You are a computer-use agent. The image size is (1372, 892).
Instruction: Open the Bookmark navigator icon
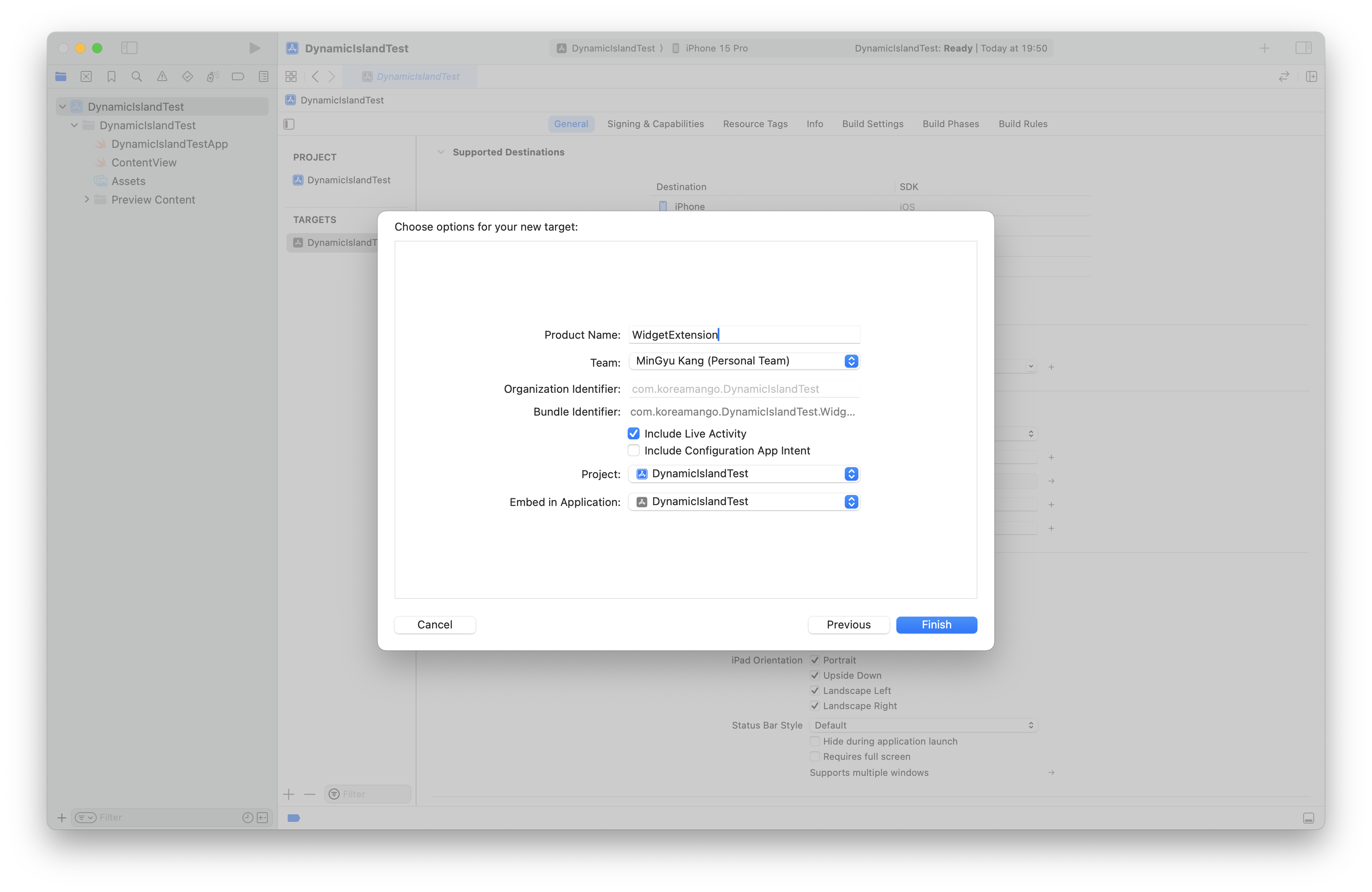click(111, 76)
